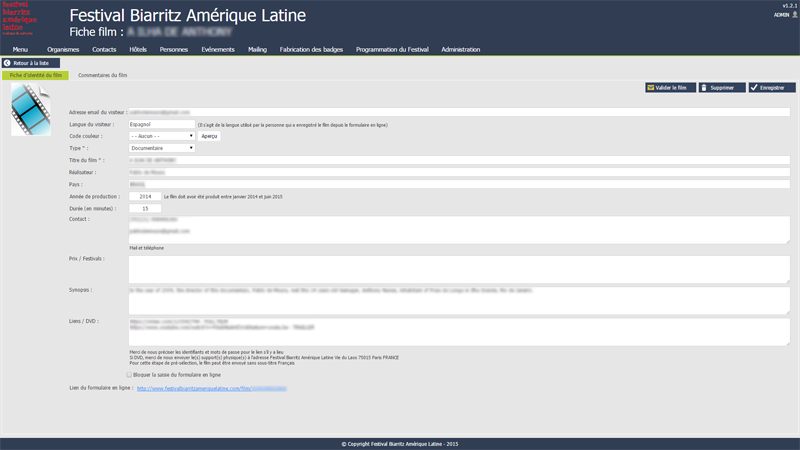Focus the Durée (en minutes) field
Screen dimensions: 800x450
coord(144,209)
